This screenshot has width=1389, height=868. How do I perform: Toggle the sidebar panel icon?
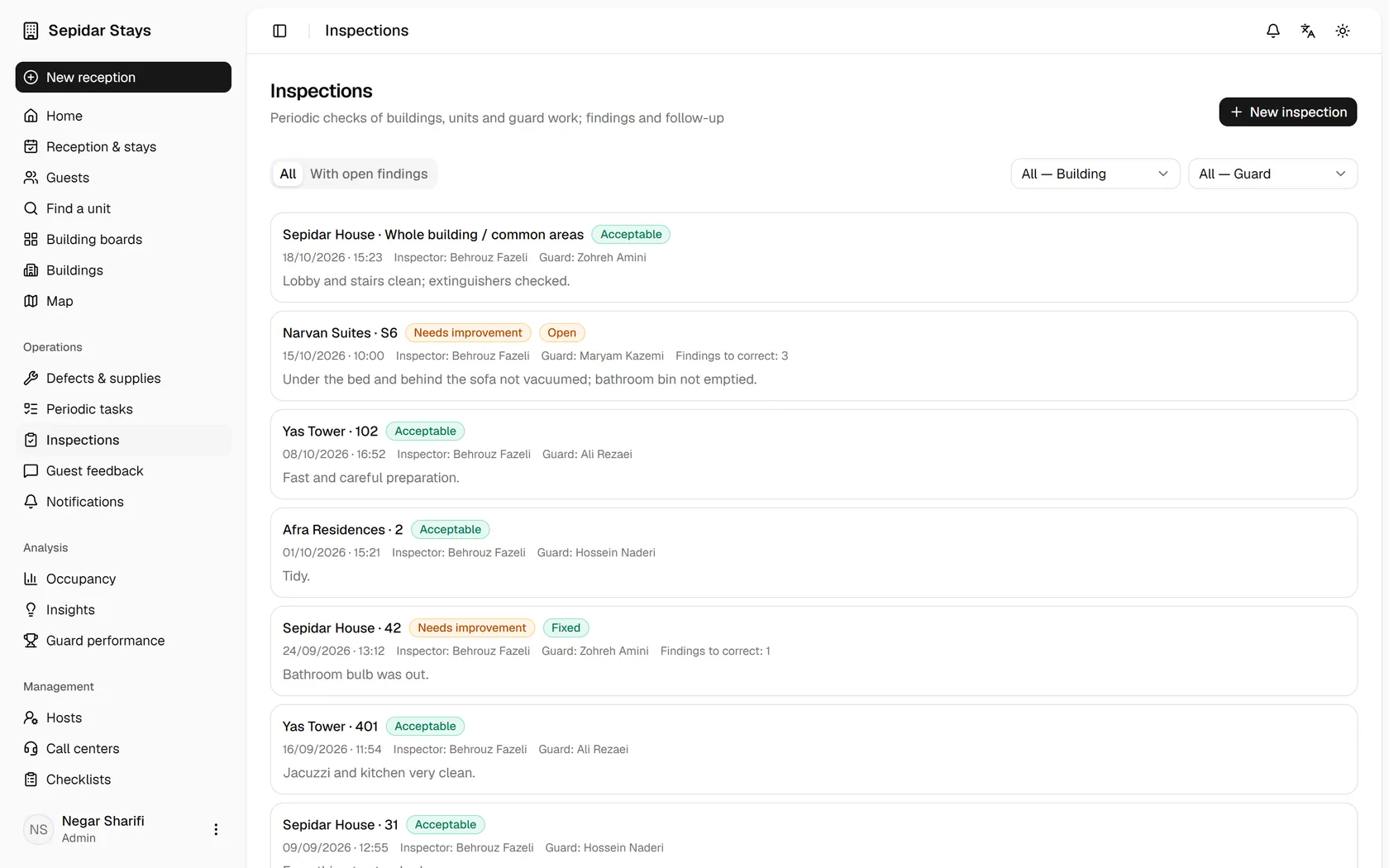pyautogui.click(x=279, y=31)
